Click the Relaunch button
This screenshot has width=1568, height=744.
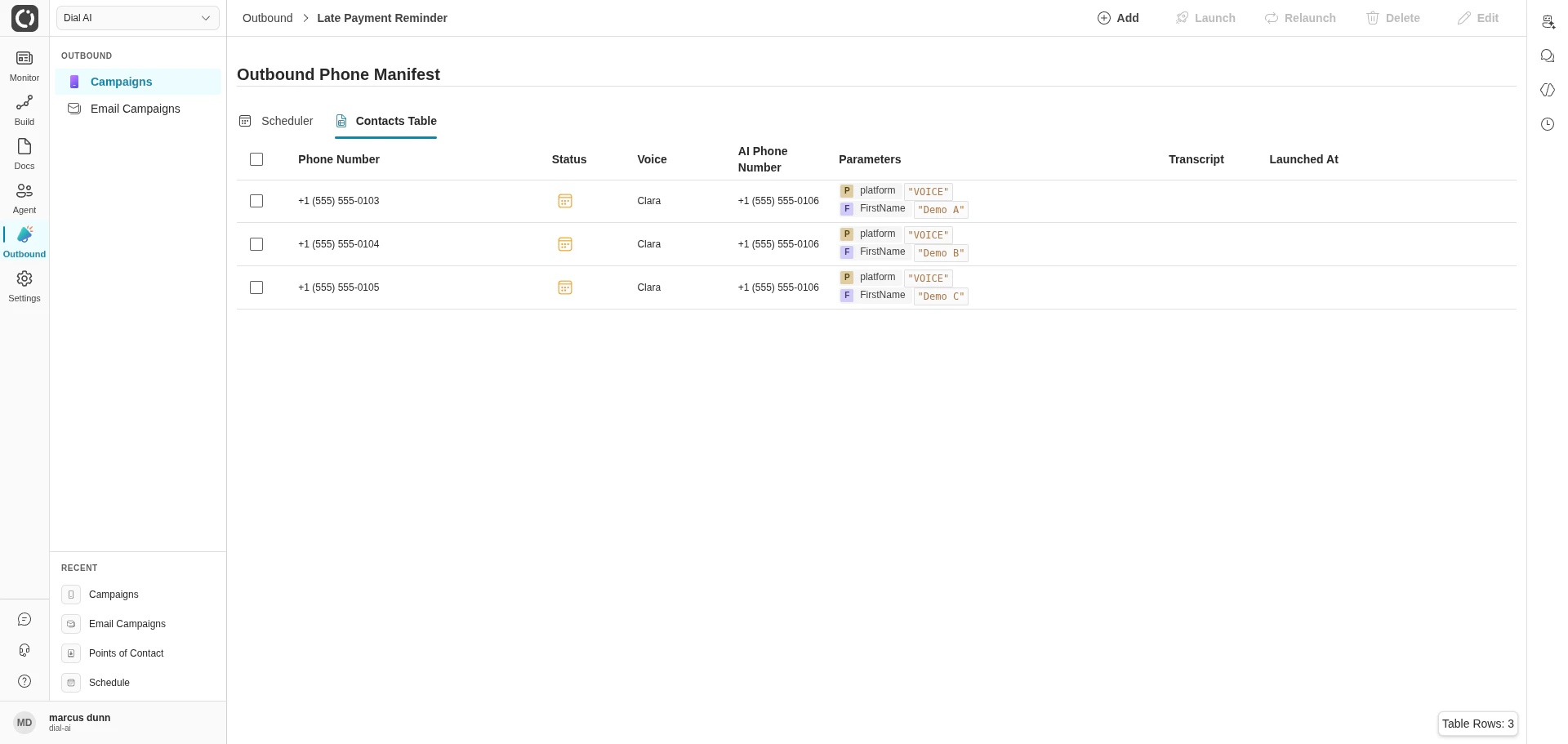pyautogui.click(x=1300, y=18)
